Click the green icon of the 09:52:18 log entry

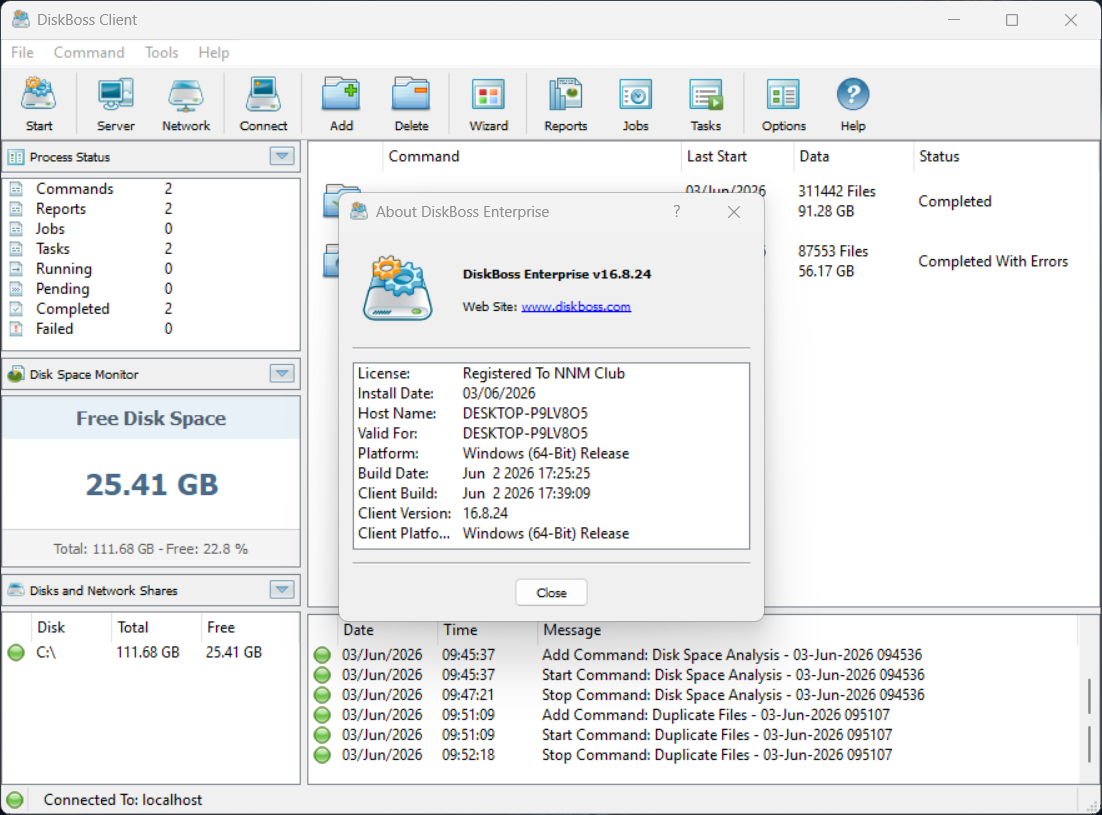click(322, 755)
